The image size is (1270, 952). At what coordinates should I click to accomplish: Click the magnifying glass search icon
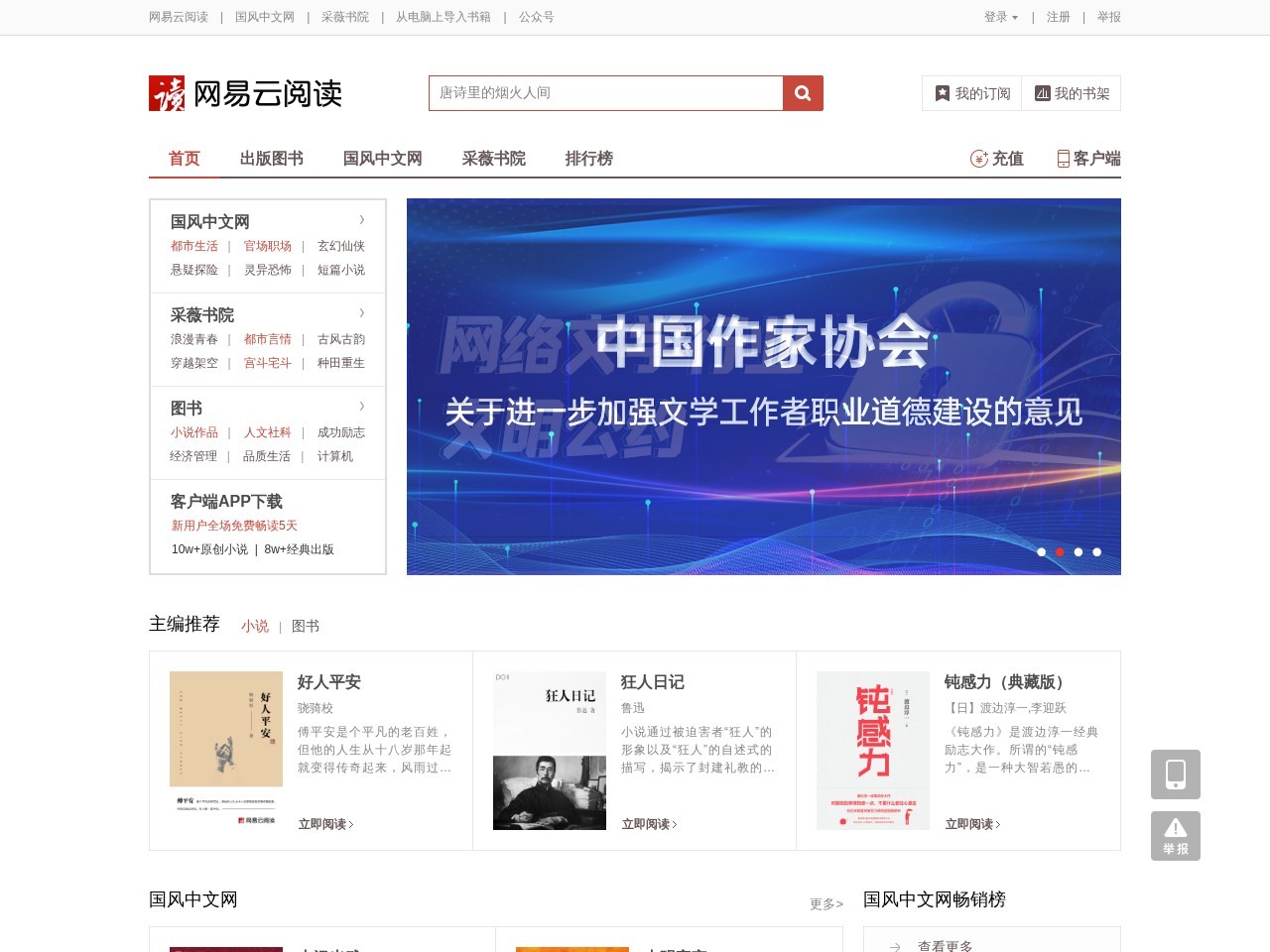(802, 92)
